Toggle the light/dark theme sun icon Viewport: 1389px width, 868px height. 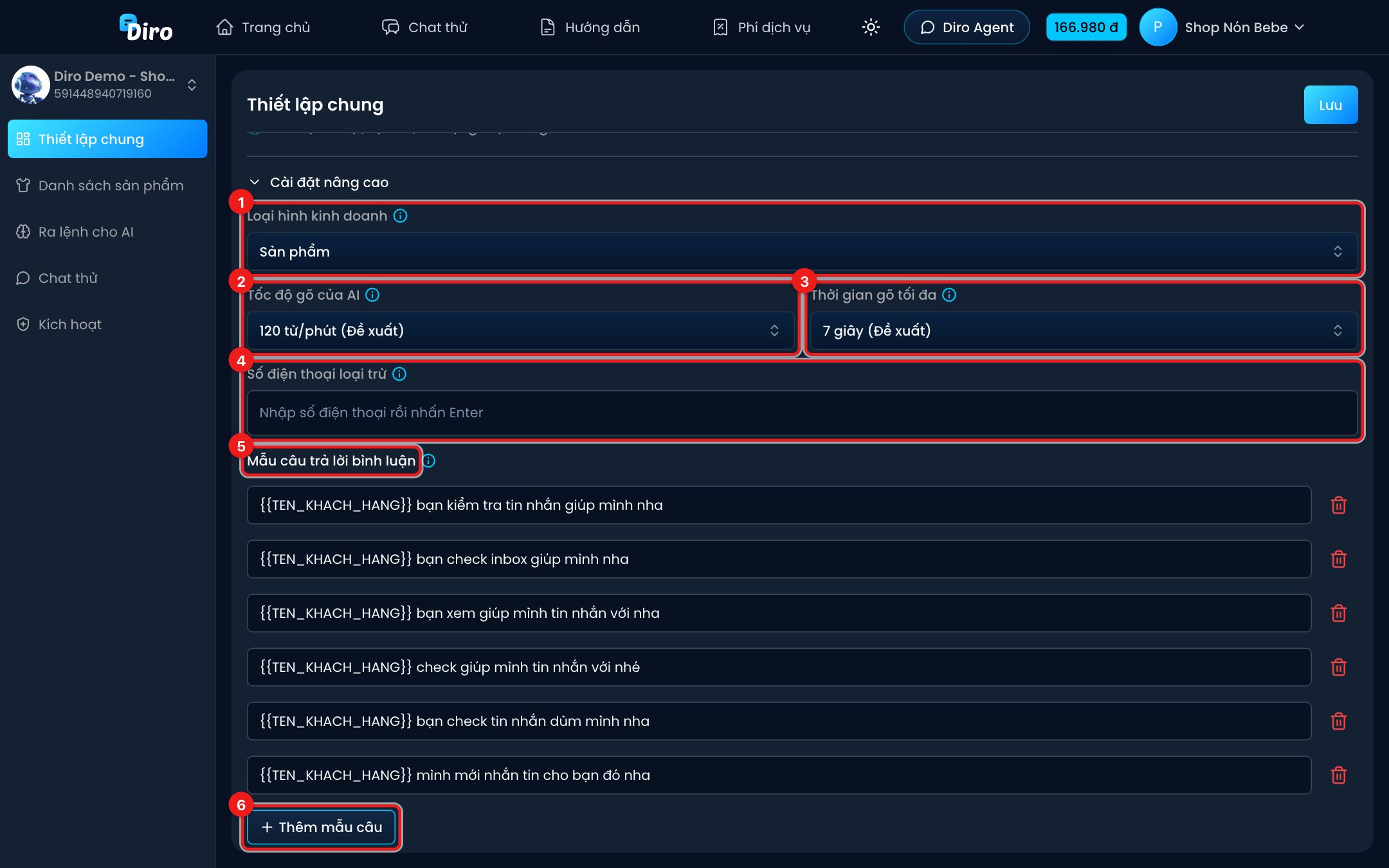coord(871,27)
